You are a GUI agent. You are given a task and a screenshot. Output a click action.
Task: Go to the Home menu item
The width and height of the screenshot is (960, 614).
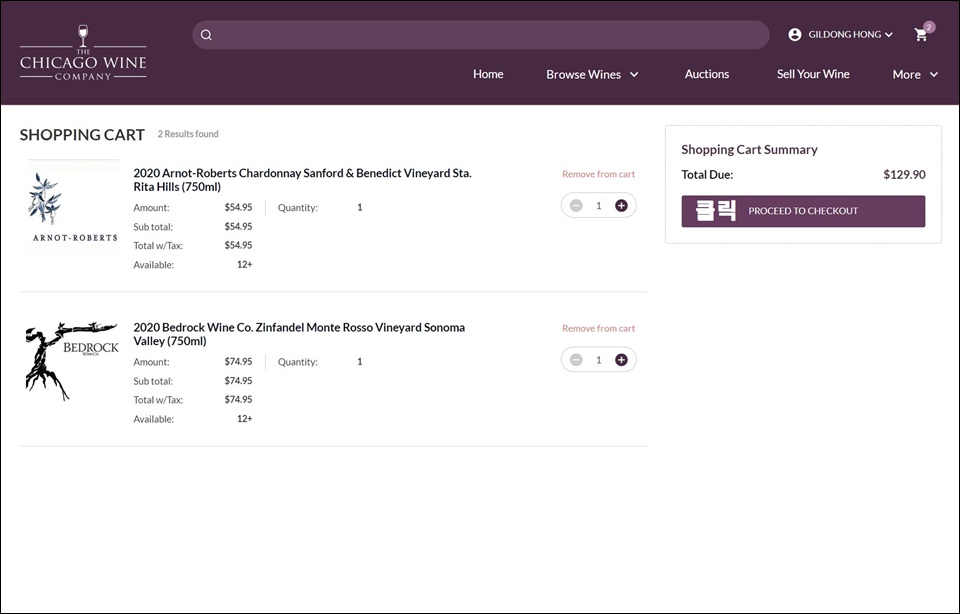[488, 74]
